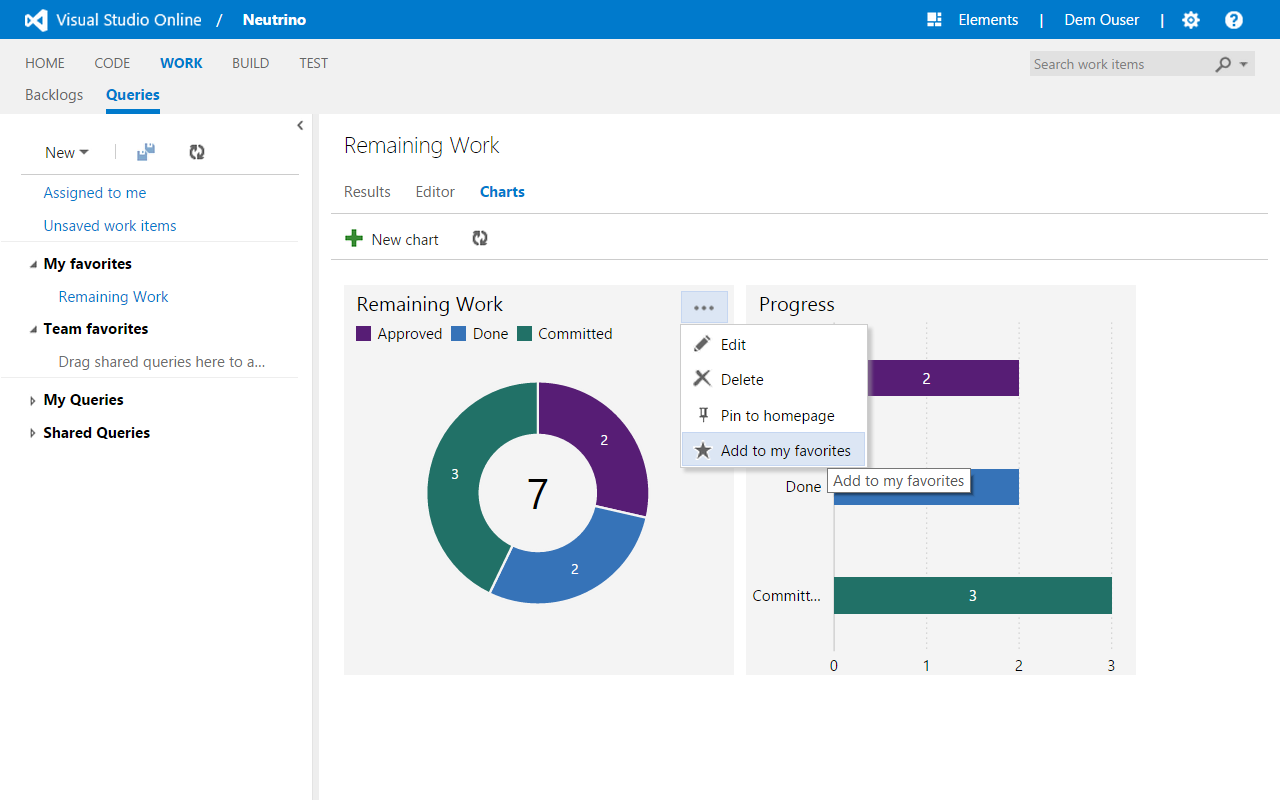Screen dimensions: 1280x800
Task: Open the Assigned to me query
Action: (x=95, y=193)
